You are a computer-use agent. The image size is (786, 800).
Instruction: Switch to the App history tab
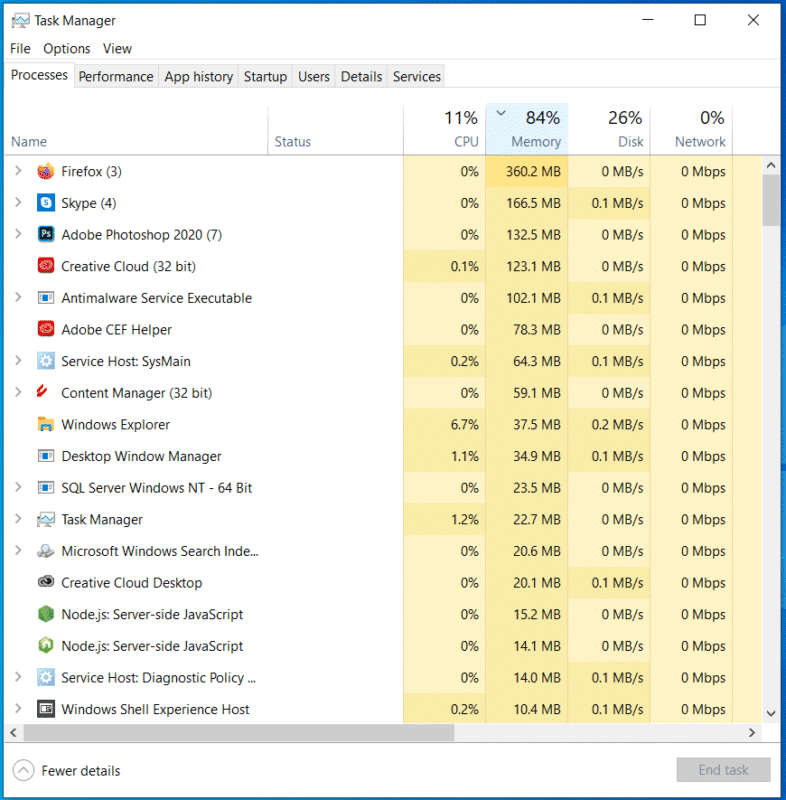(198, 77)
